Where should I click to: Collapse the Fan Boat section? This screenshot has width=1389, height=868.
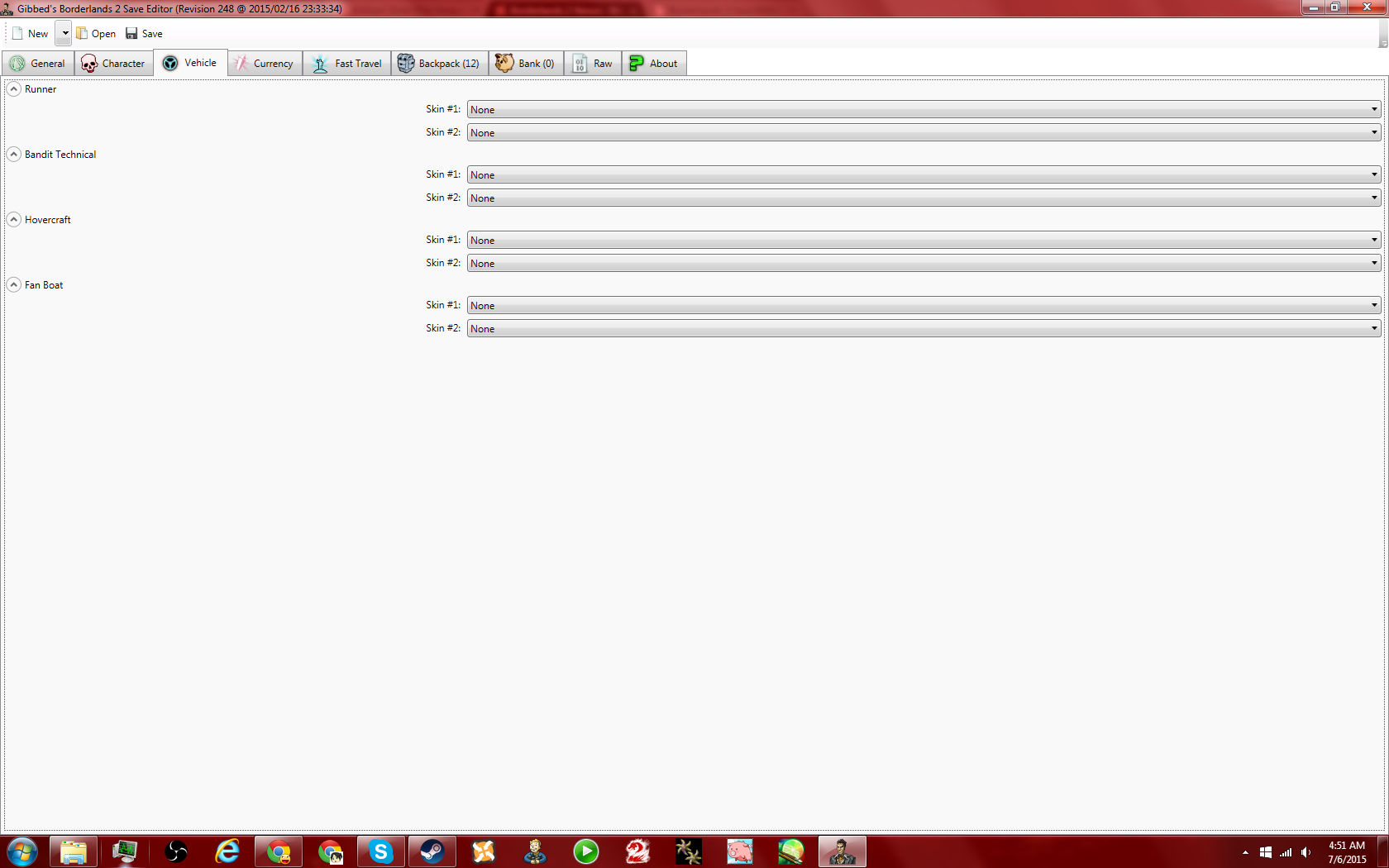tap(14, 285)
